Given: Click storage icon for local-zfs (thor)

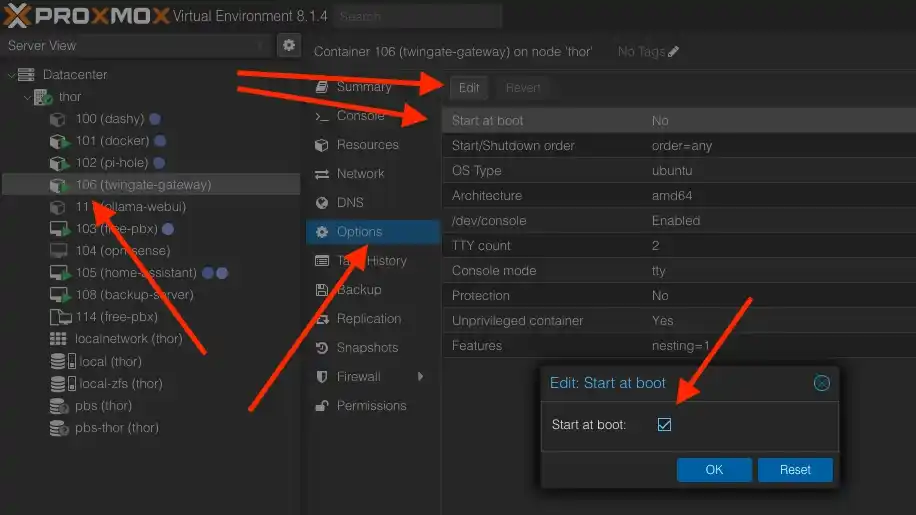Looking at the screenshot, I should pos(63,384).
